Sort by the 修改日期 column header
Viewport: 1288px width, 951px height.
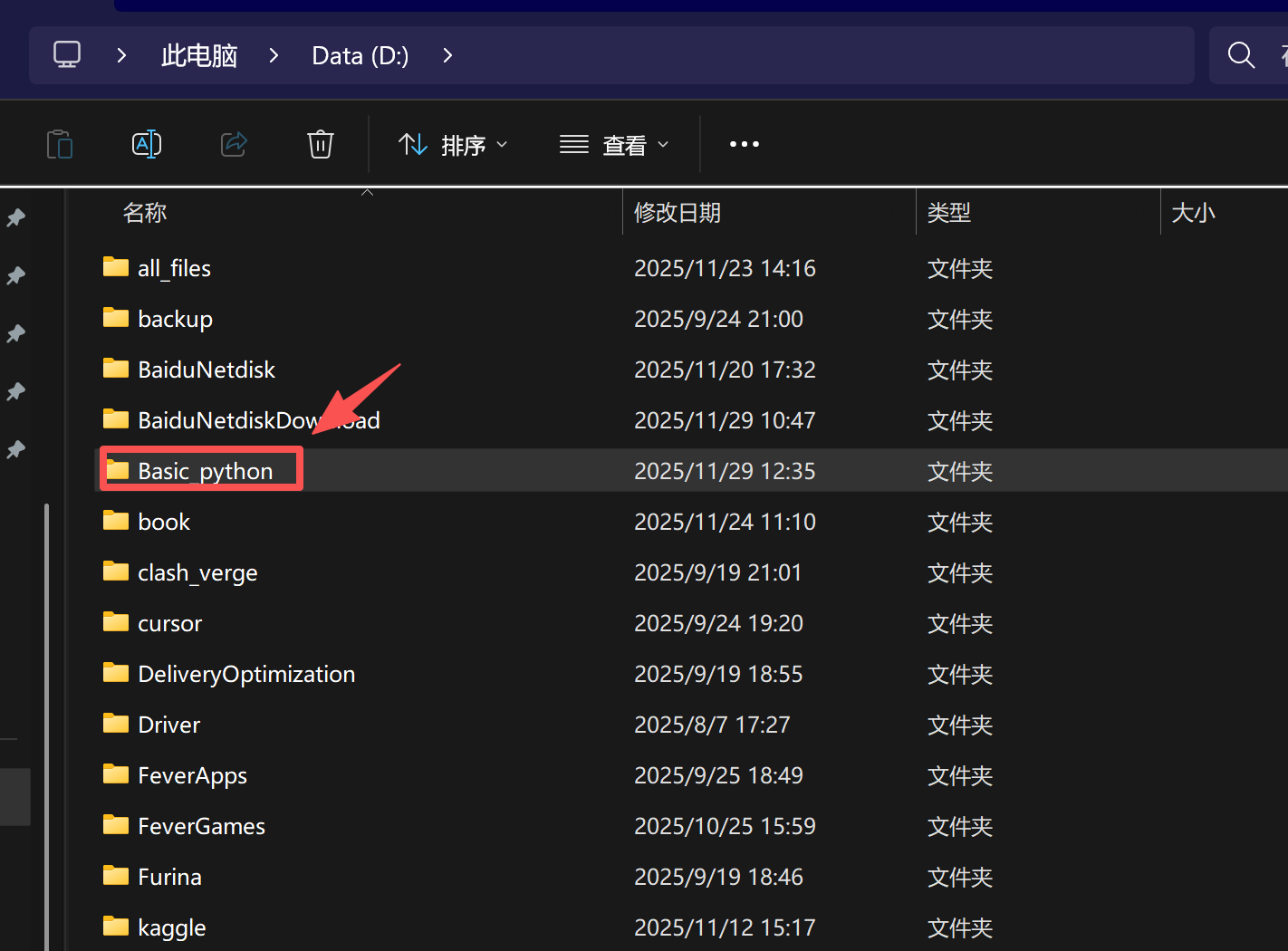677,213
